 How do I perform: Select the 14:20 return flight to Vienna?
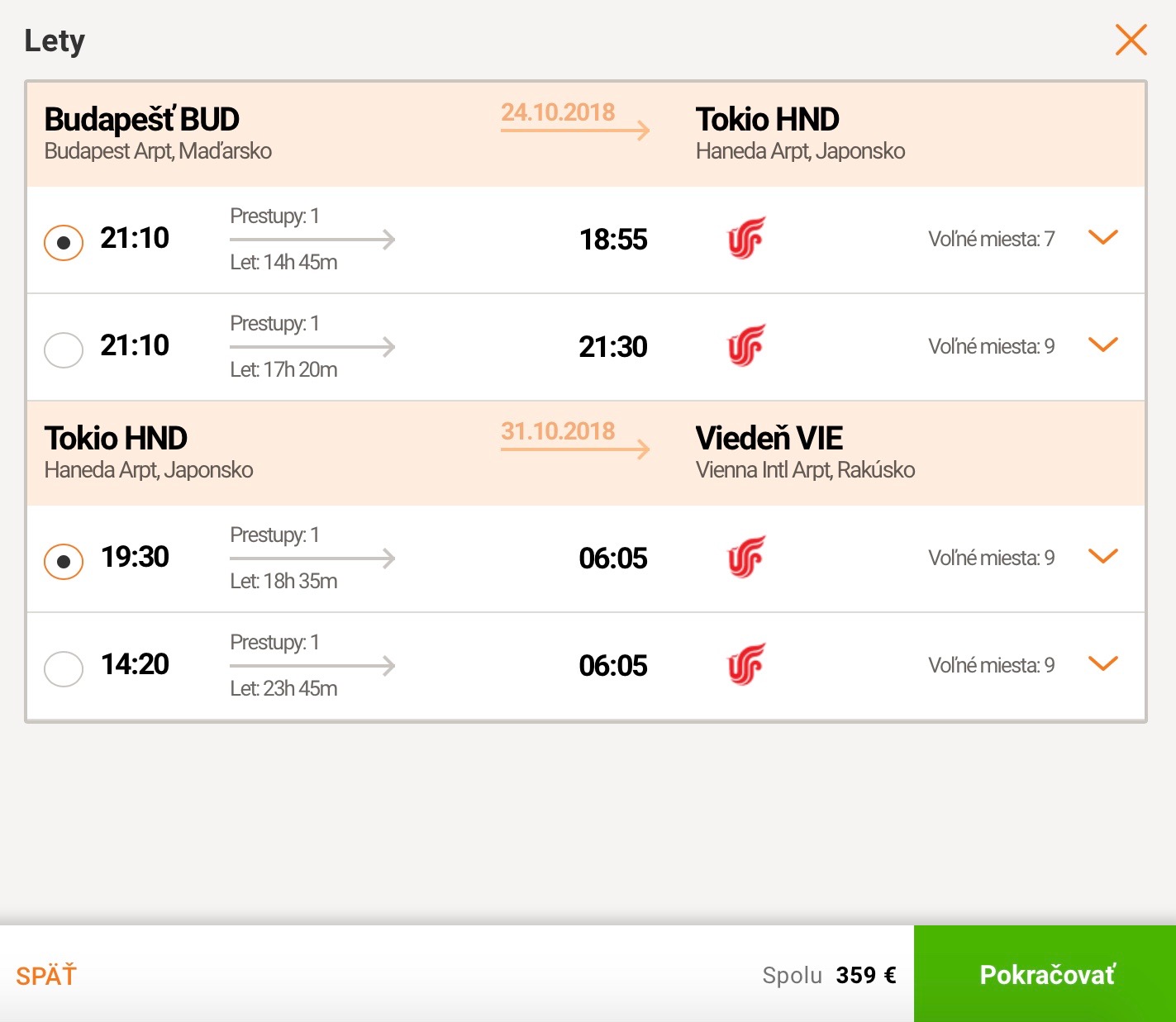tap(64, 669)
